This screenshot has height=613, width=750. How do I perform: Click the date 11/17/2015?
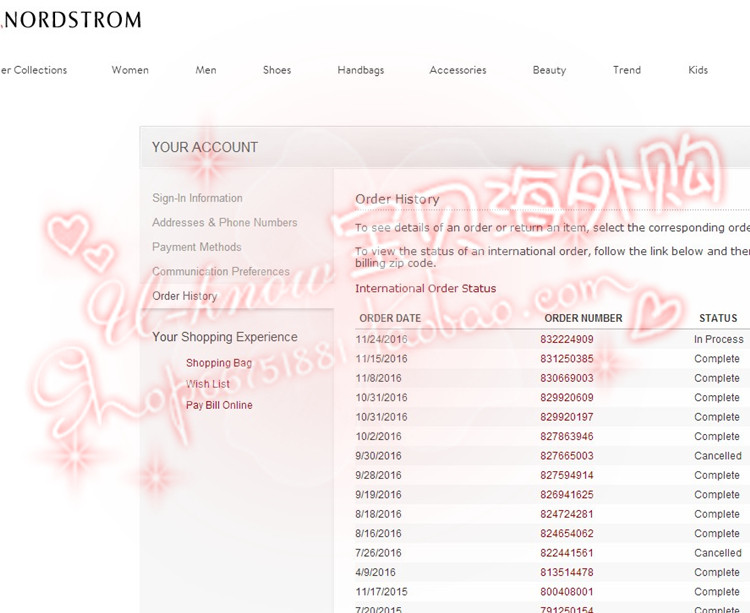pyautogui.click(x=381, y=591)
